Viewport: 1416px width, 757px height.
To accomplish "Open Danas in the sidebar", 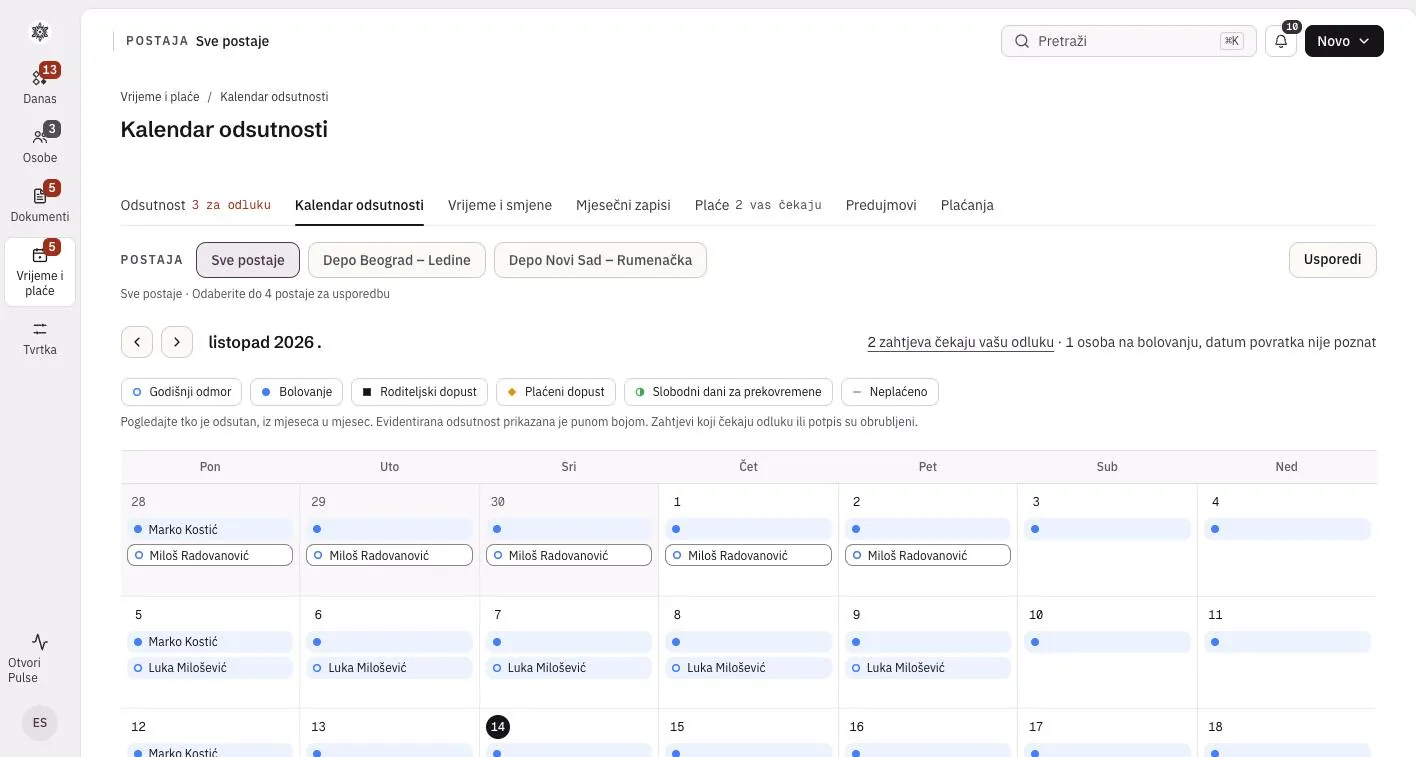I will pos(40,86).
